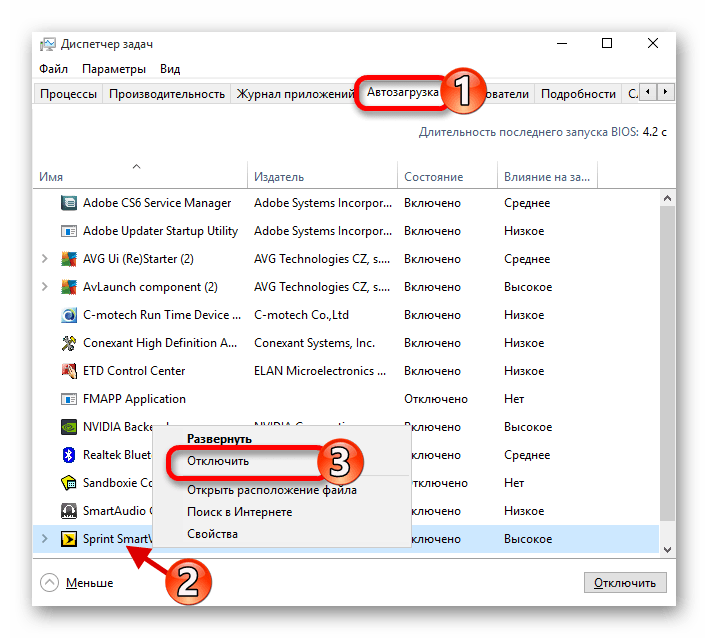708x638 pixels.
Task: Click the BIOS duration value 4.2 с
Action: (x=655, y=132)
